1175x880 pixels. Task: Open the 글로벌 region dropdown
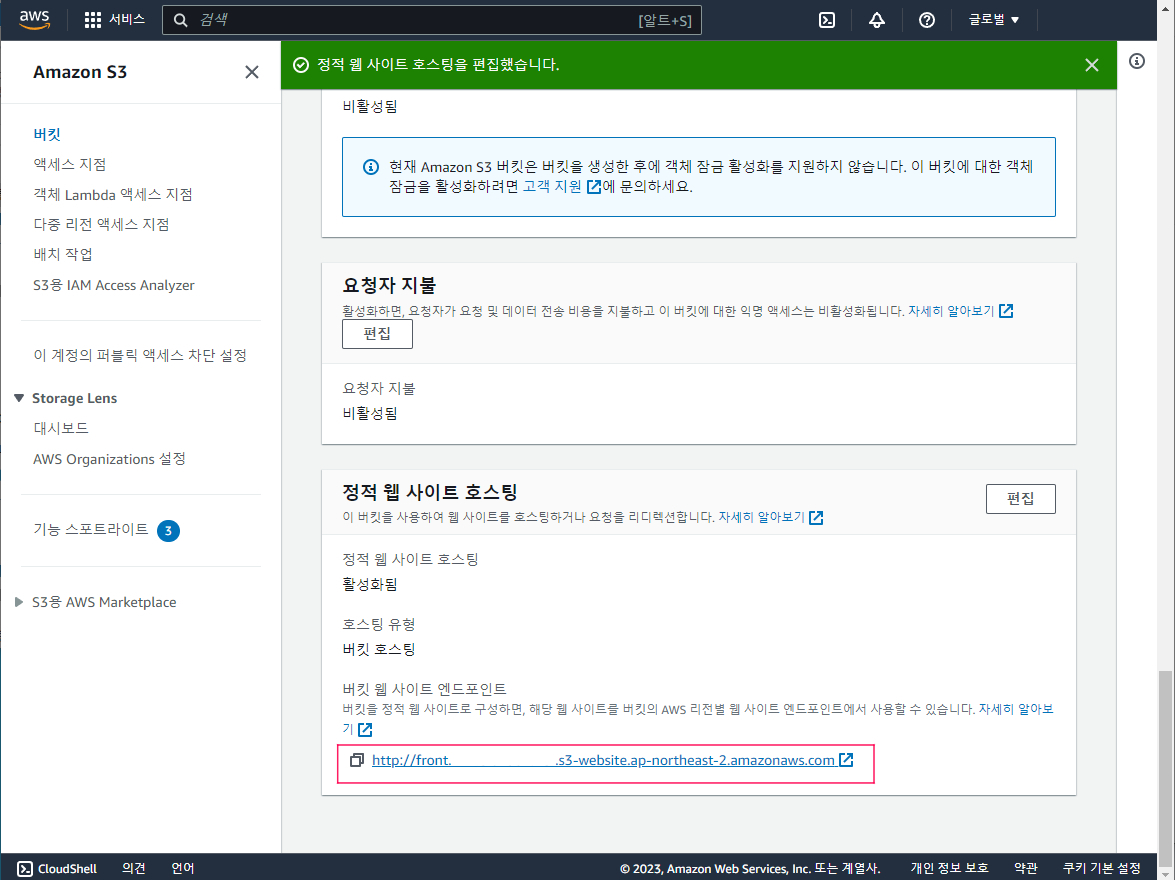[x=994, y=20]
